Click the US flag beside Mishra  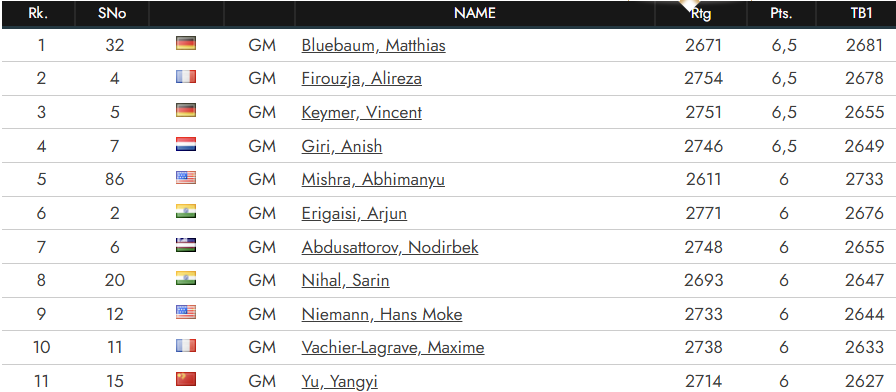tap(186, 178)
